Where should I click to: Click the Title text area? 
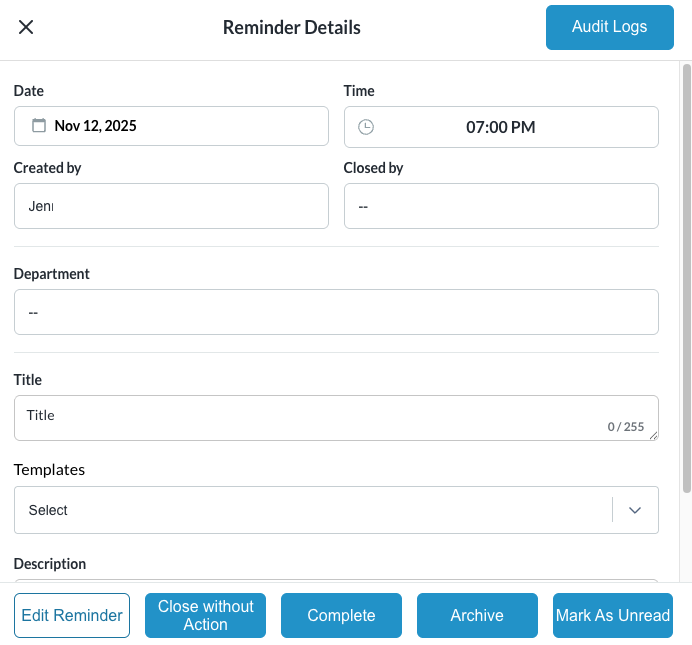pos(310,417)
